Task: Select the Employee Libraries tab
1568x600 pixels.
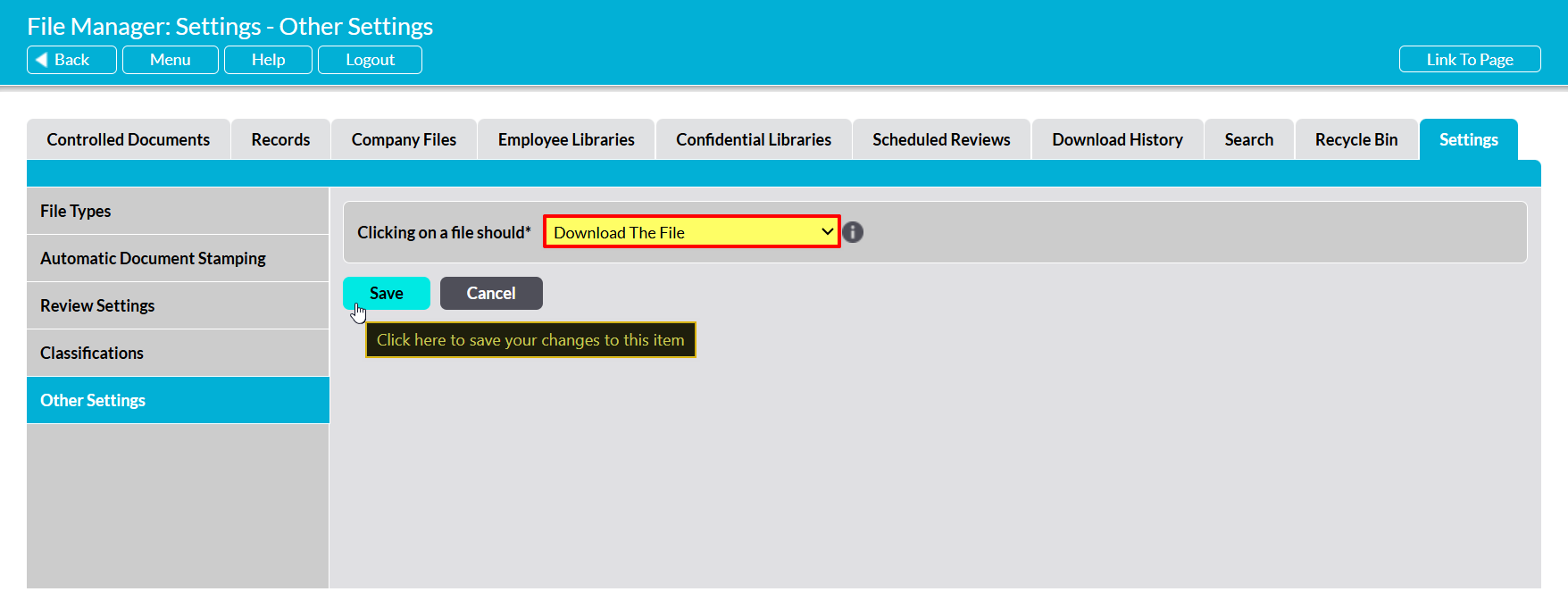Action: tap(566, 139)
